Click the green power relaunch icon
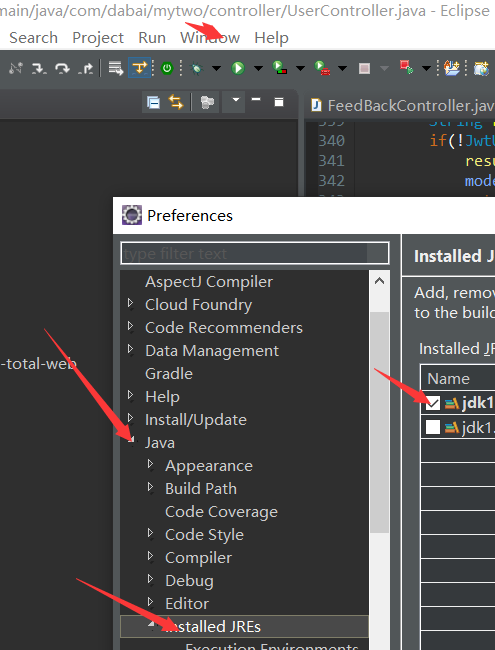Viewport: 495px width, 650px height. tap(167, 68)
